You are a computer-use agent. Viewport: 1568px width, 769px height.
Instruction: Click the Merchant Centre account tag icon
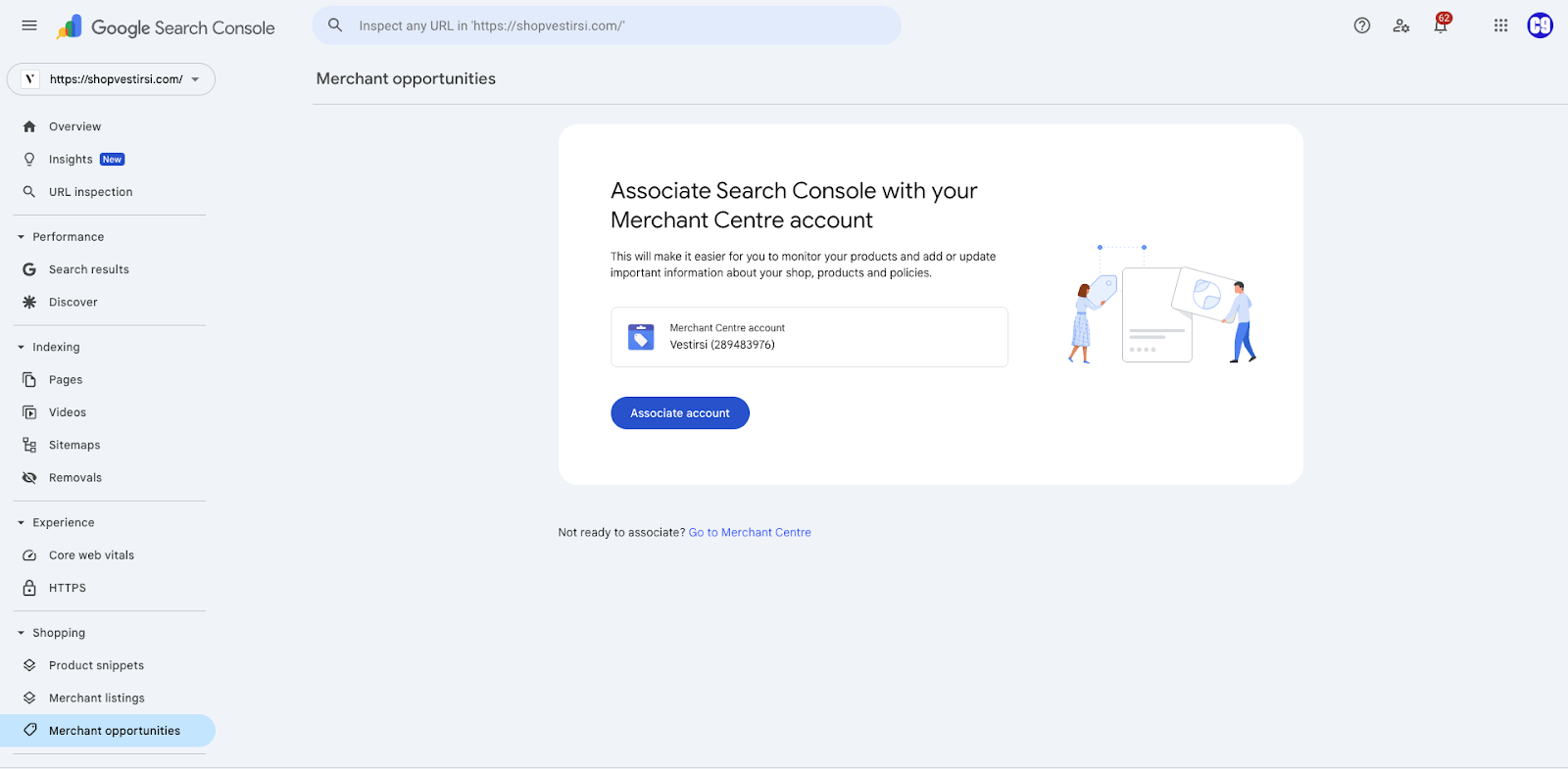(641, 337)
